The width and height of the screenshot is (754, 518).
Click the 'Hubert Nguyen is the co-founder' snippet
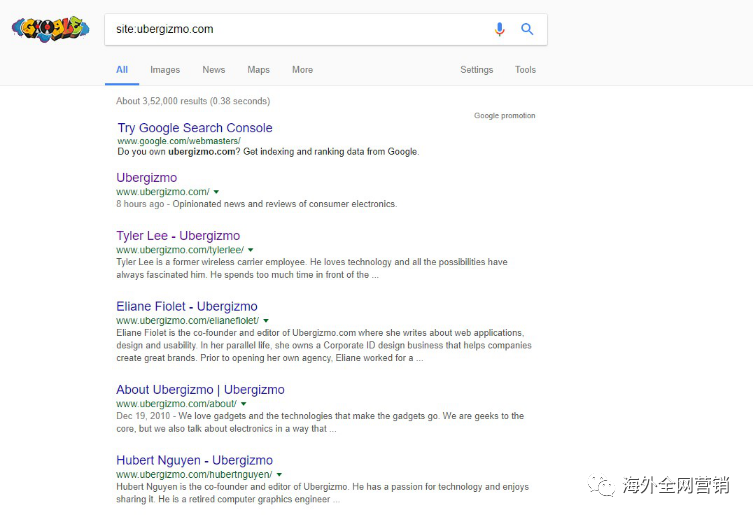click(322, 493)
